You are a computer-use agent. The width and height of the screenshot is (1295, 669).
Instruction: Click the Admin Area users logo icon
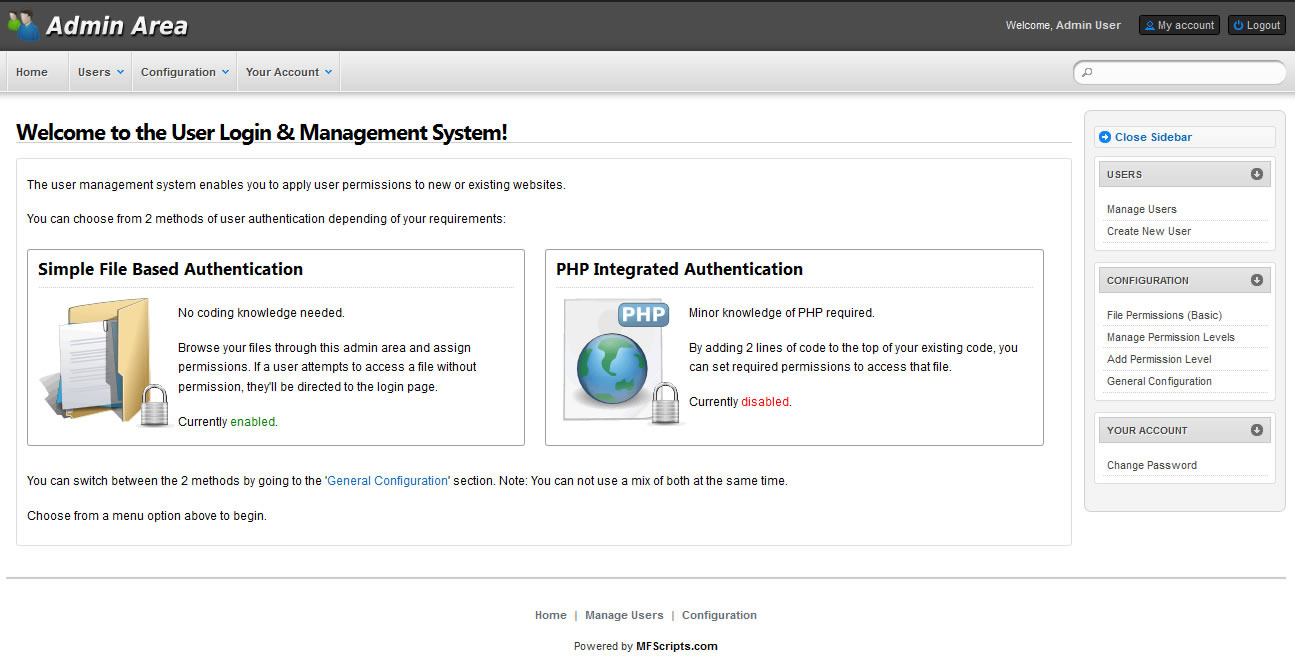[23, 25]
